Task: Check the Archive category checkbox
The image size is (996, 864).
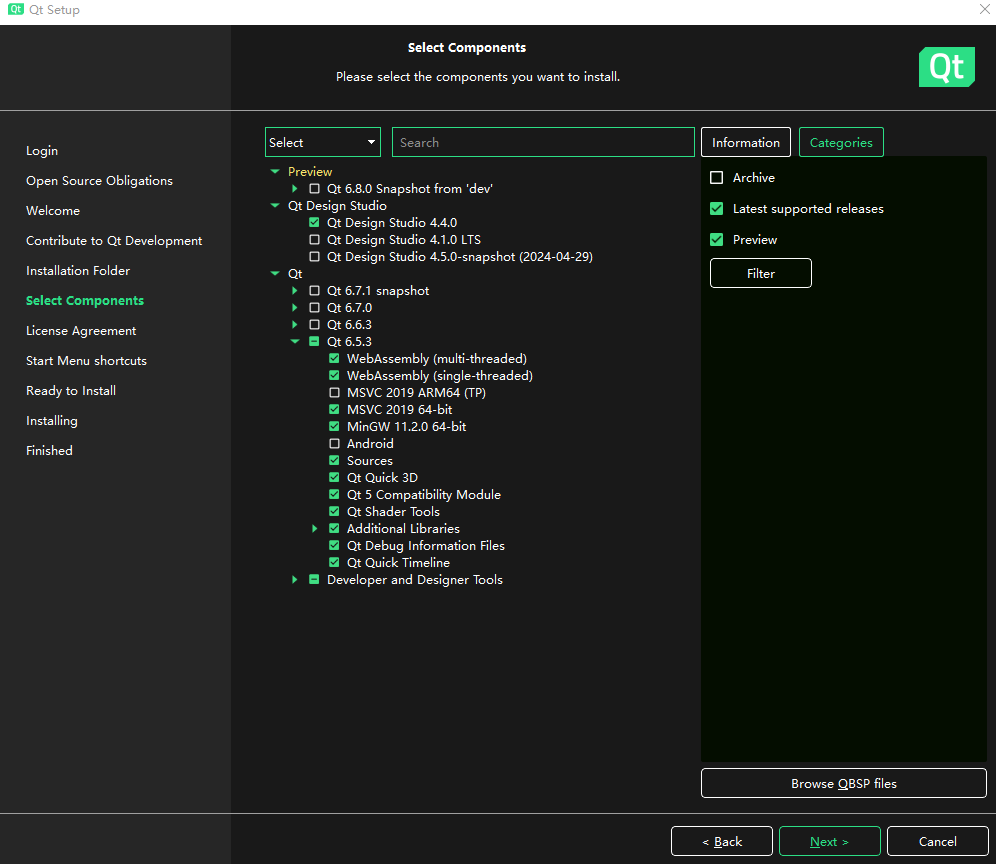Action: tap(717, 178)
